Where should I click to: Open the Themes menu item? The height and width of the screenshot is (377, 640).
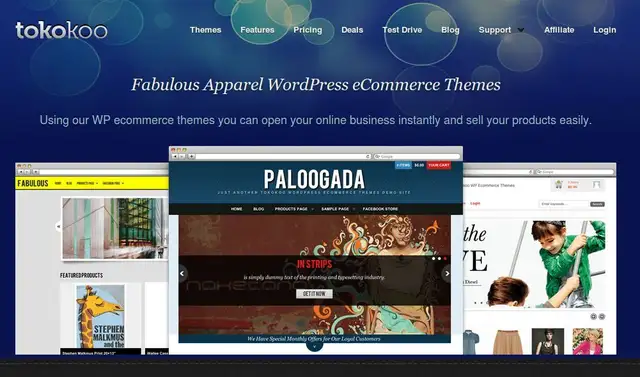tap(205, 30)
